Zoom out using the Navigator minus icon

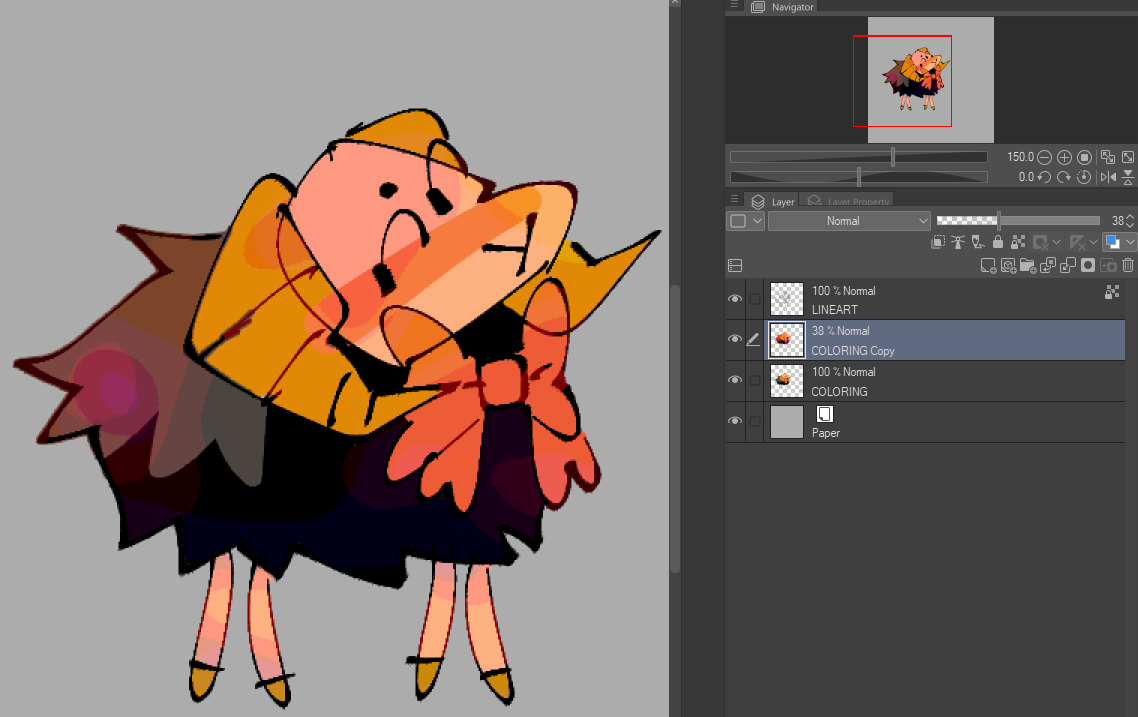click(1044, 157)
